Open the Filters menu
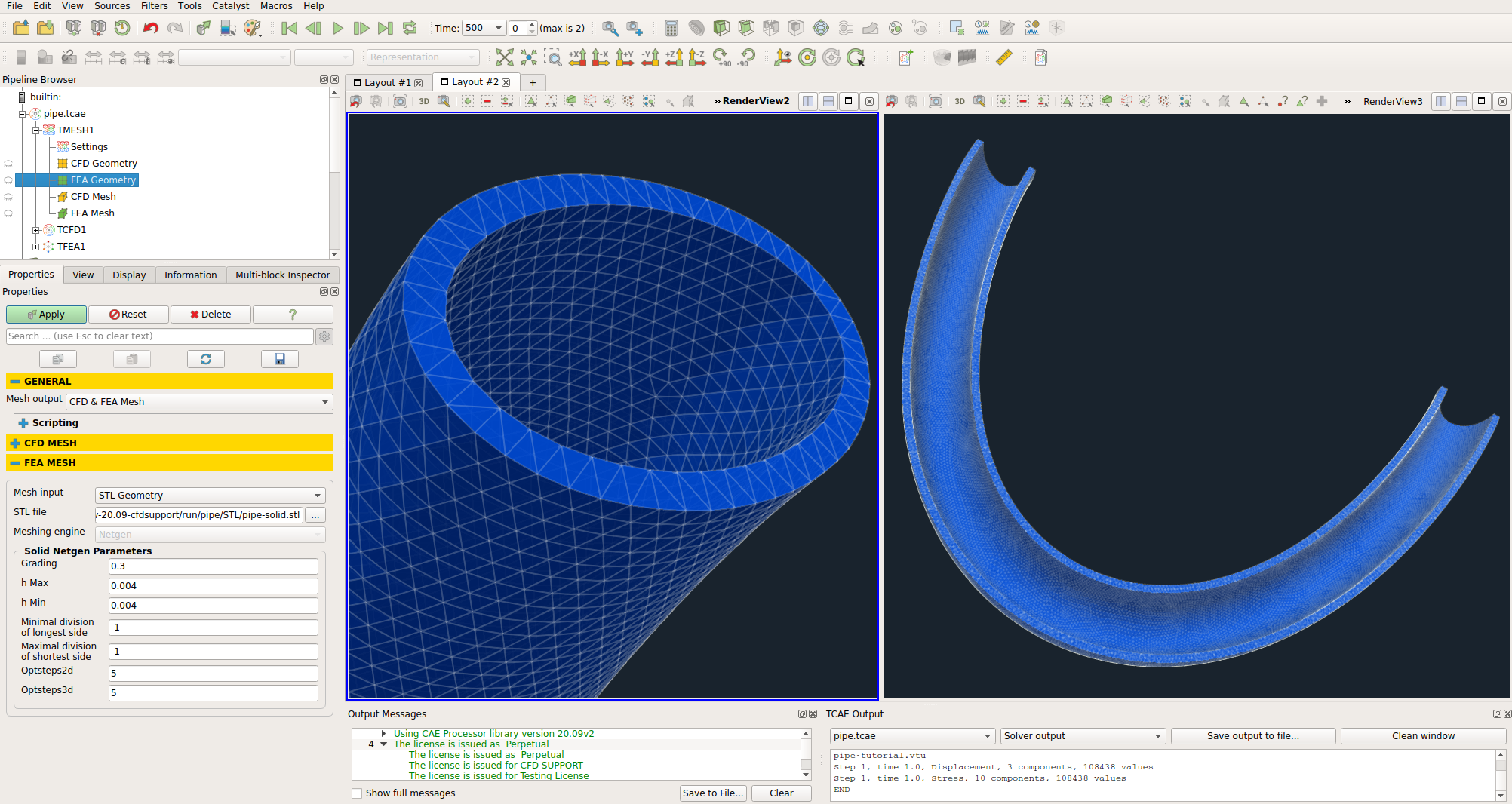Image resolution: width=1512 pixels, height=804 pixels. click(x=154, y=6)
